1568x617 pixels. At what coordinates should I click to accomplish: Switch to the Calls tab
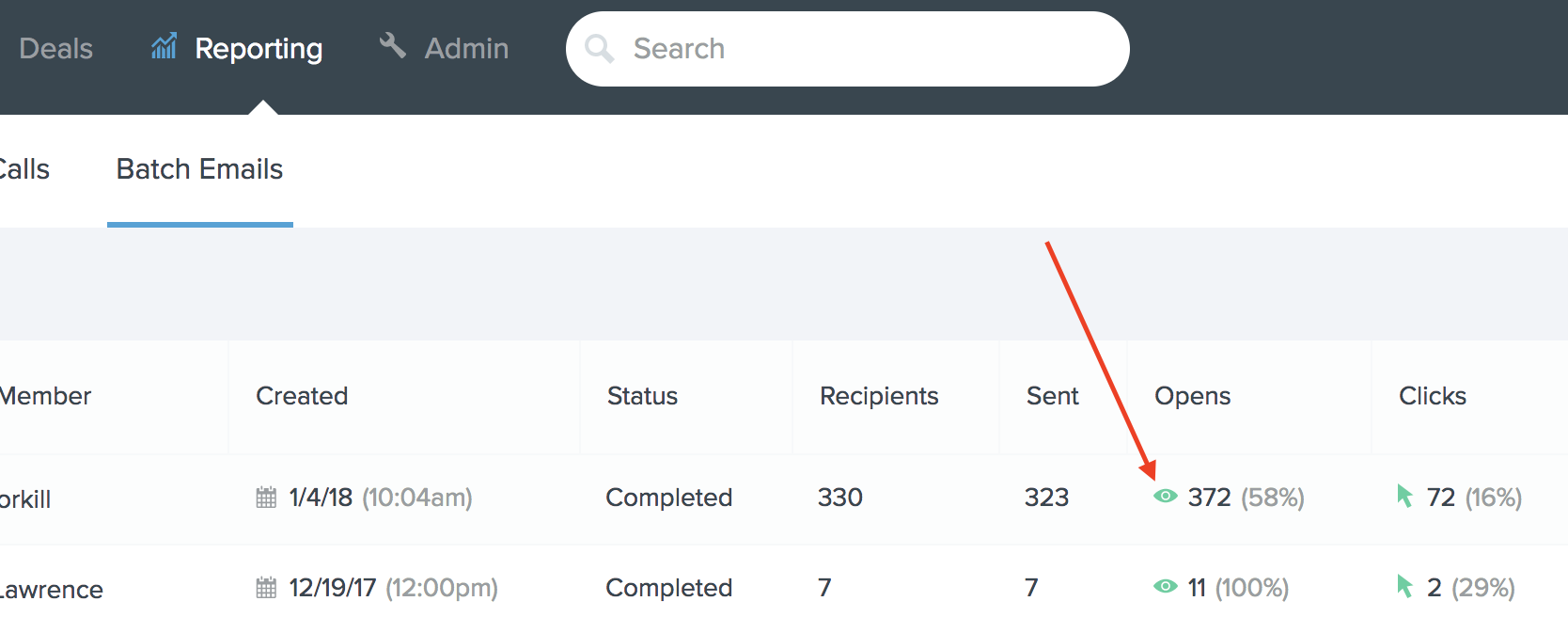[x=24, y=169]
